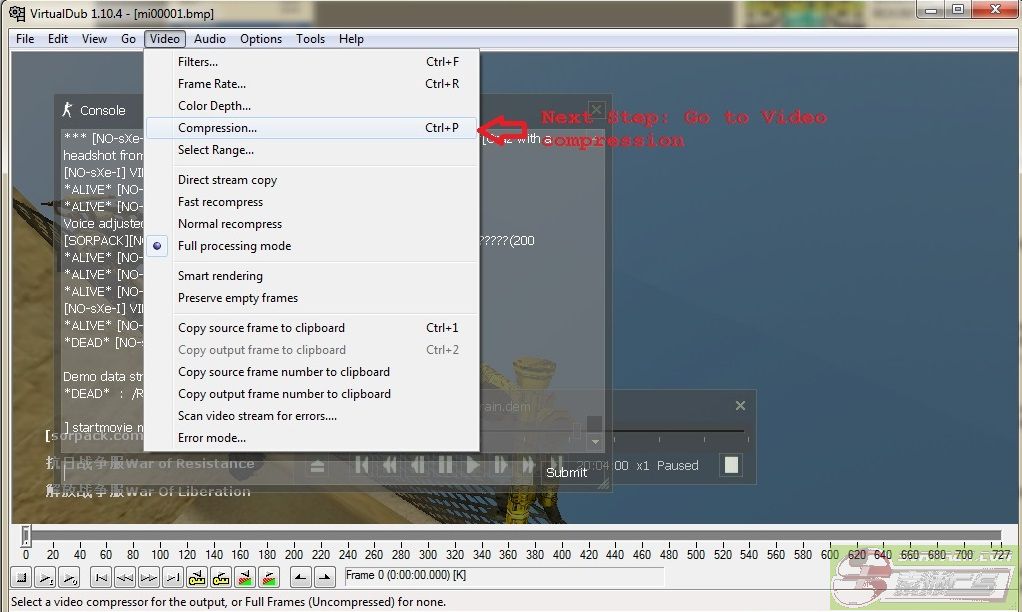The image size is (1022, 612).
Task: Set the mark-out selection end
Action: point(325,577)
